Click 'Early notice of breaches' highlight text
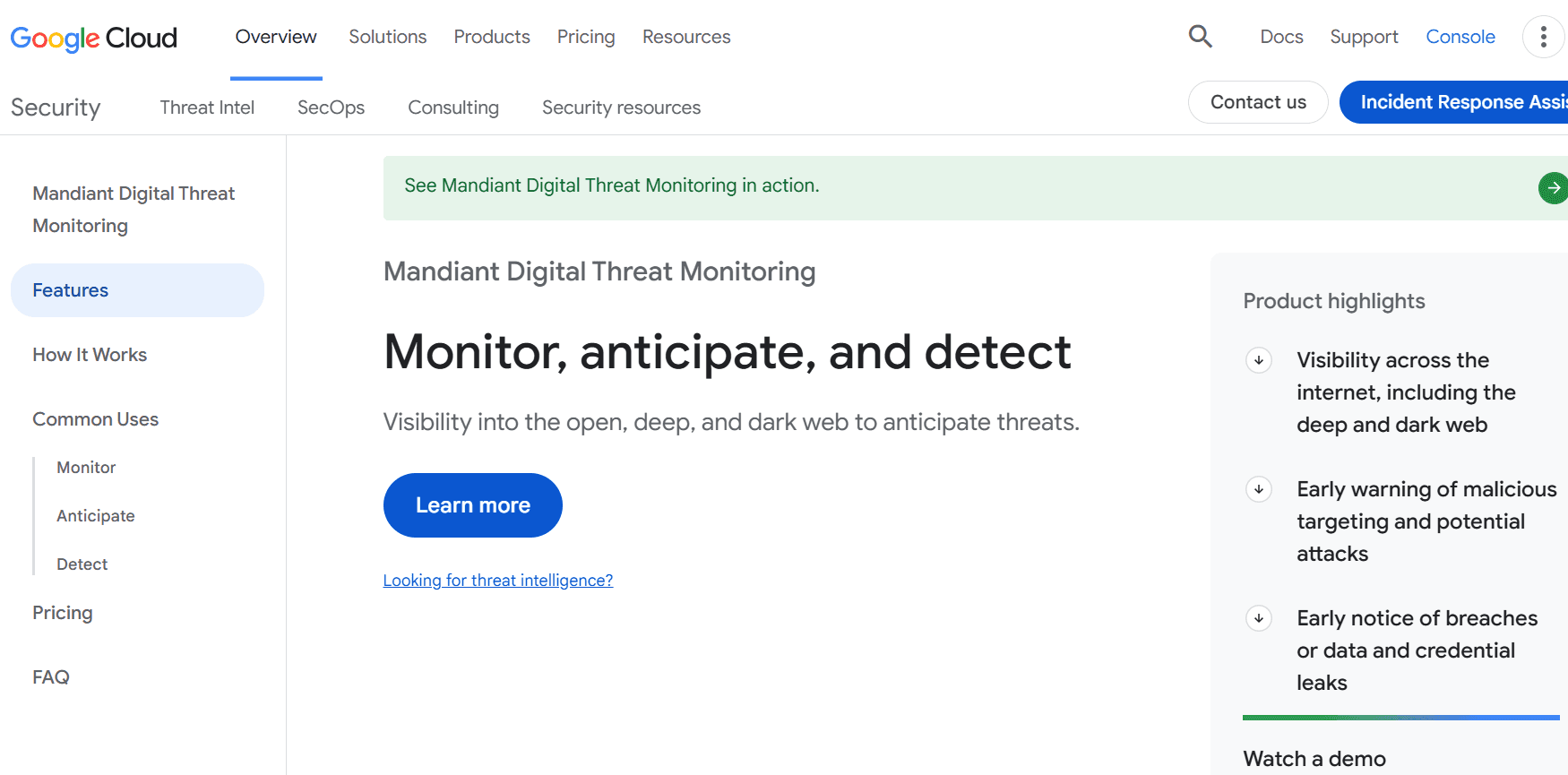Viewport: 1568px width, 775px height. (1417, 650)
